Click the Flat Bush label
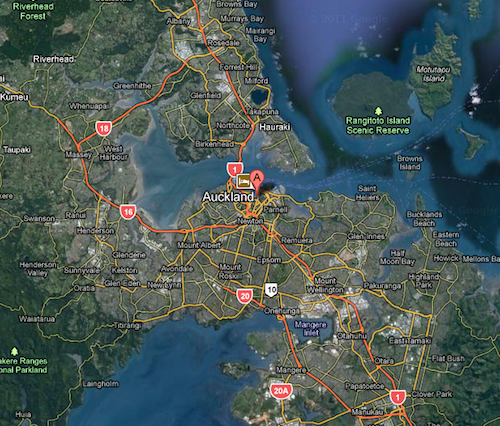This screenshot has width=500, height=426. (x=448, y=359)
